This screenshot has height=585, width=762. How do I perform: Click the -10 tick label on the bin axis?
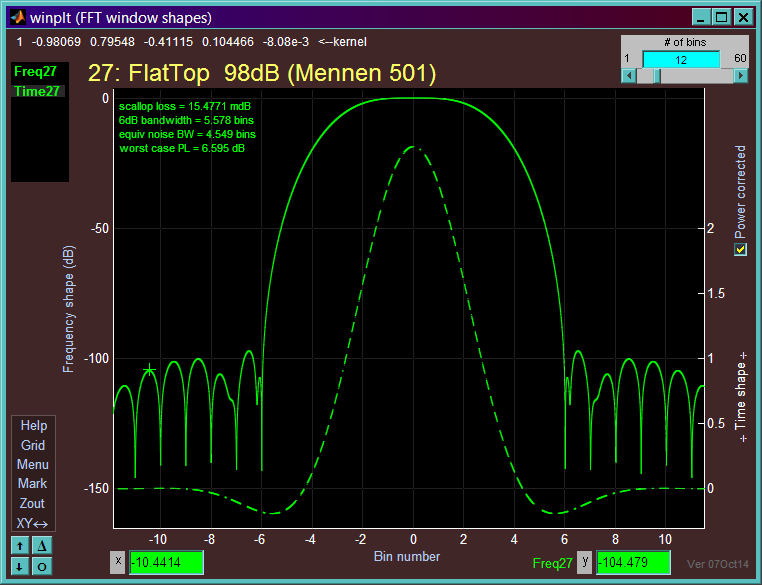pyautogui.click(x=157, y=539)
